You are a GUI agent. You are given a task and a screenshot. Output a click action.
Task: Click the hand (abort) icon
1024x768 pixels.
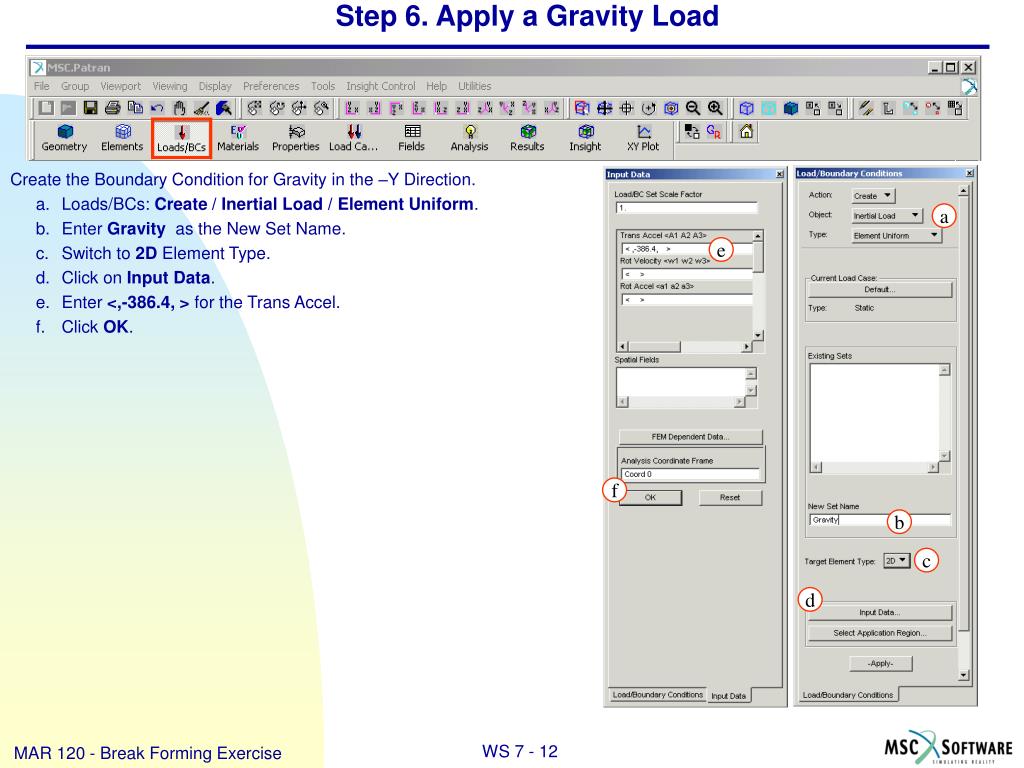tap(179, 108)
